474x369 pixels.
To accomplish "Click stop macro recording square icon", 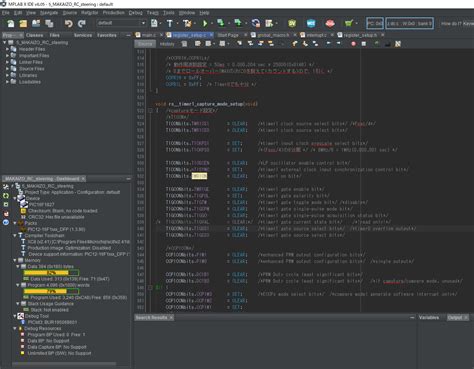I will tap(364, 44).
